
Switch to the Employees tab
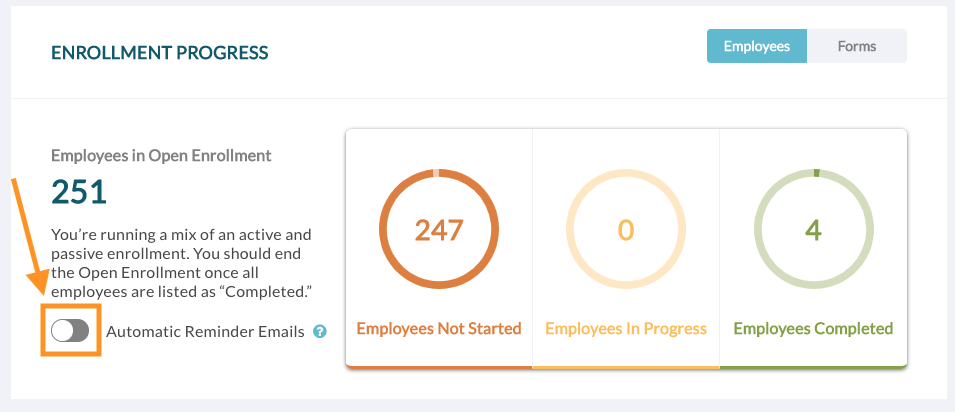tap(756, 46)
